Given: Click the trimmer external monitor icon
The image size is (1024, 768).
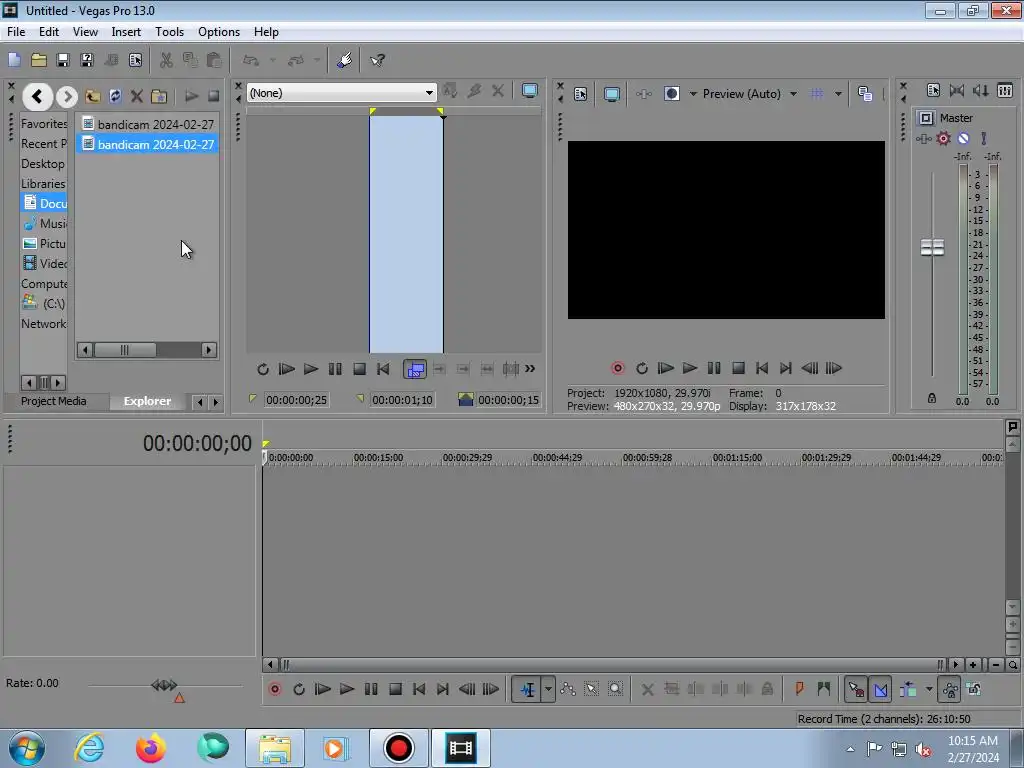Looking at the screenshot, I should [530, 91].
